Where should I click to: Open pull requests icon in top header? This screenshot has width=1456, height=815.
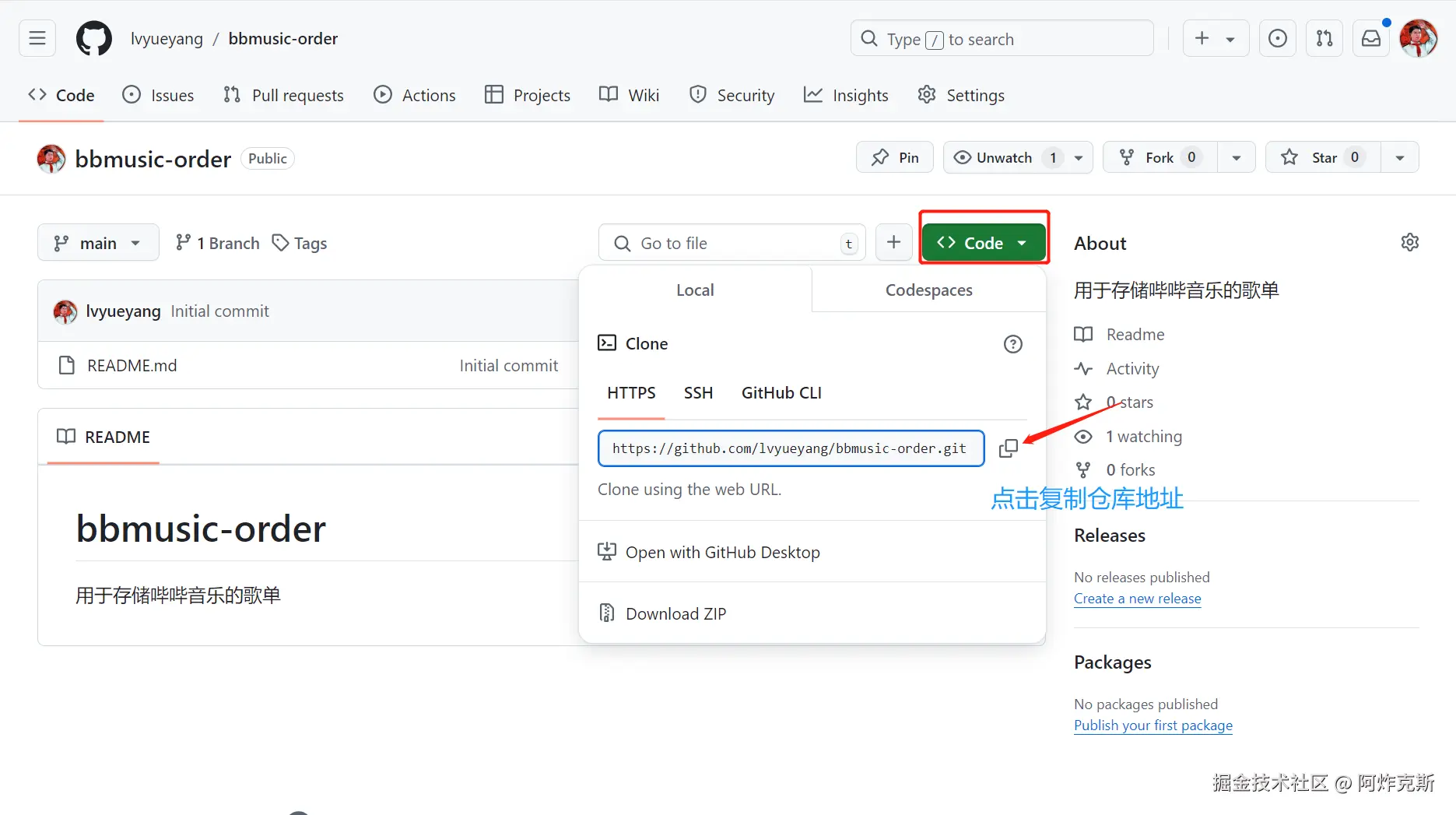[1324, 38]
